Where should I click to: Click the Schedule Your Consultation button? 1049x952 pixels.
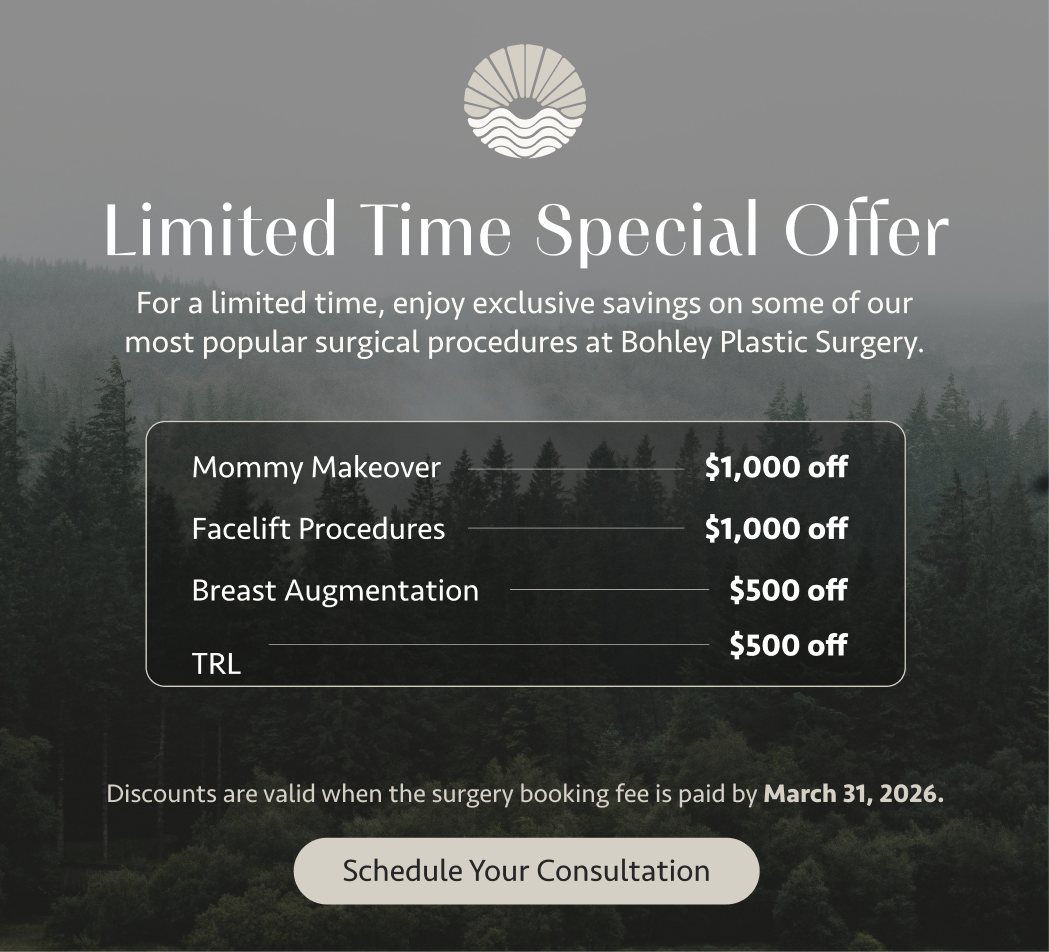coord(526,870)
